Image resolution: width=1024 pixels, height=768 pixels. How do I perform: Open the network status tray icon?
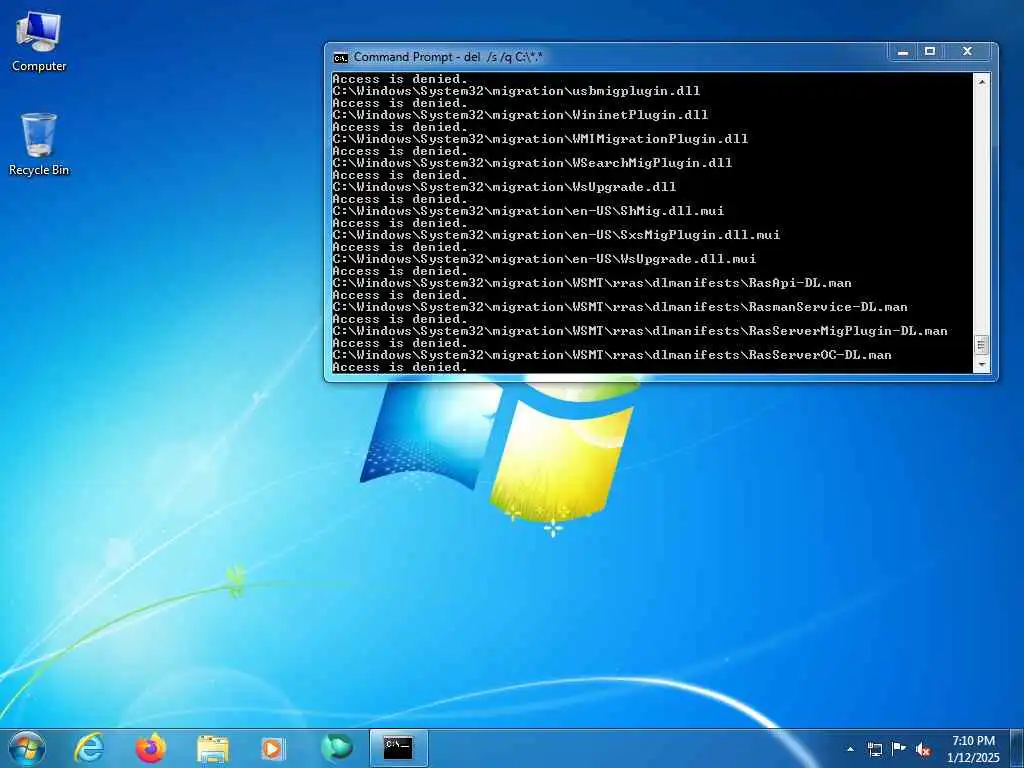[875, 749]
